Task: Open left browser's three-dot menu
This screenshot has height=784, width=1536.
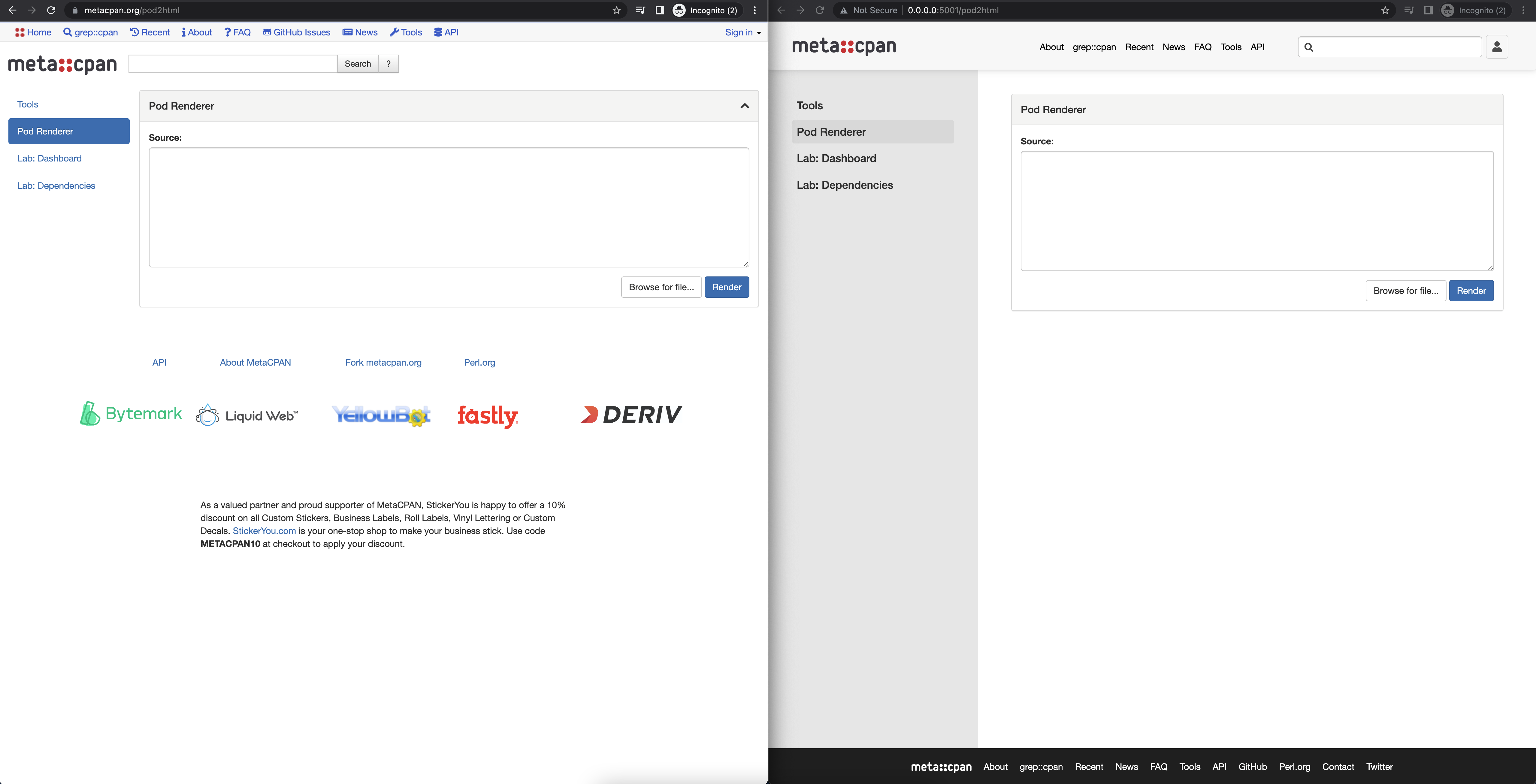Action: (755, 10)
